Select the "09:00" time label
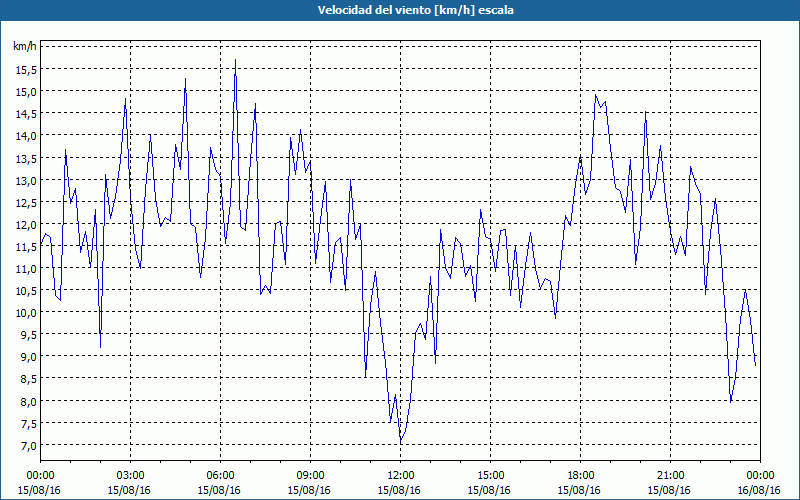 [310, 476]
